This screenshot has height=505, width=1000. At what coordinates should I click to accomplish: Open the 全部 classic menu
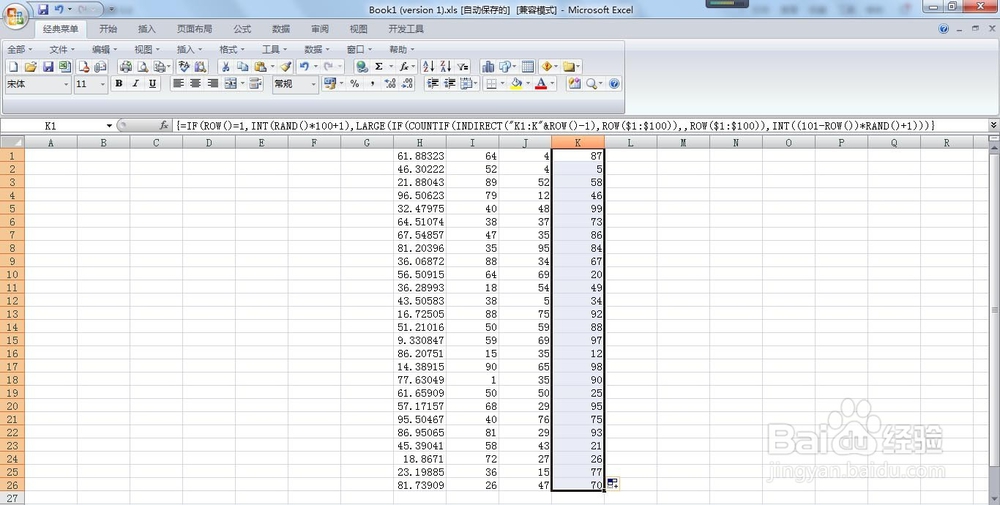[19, 49]
